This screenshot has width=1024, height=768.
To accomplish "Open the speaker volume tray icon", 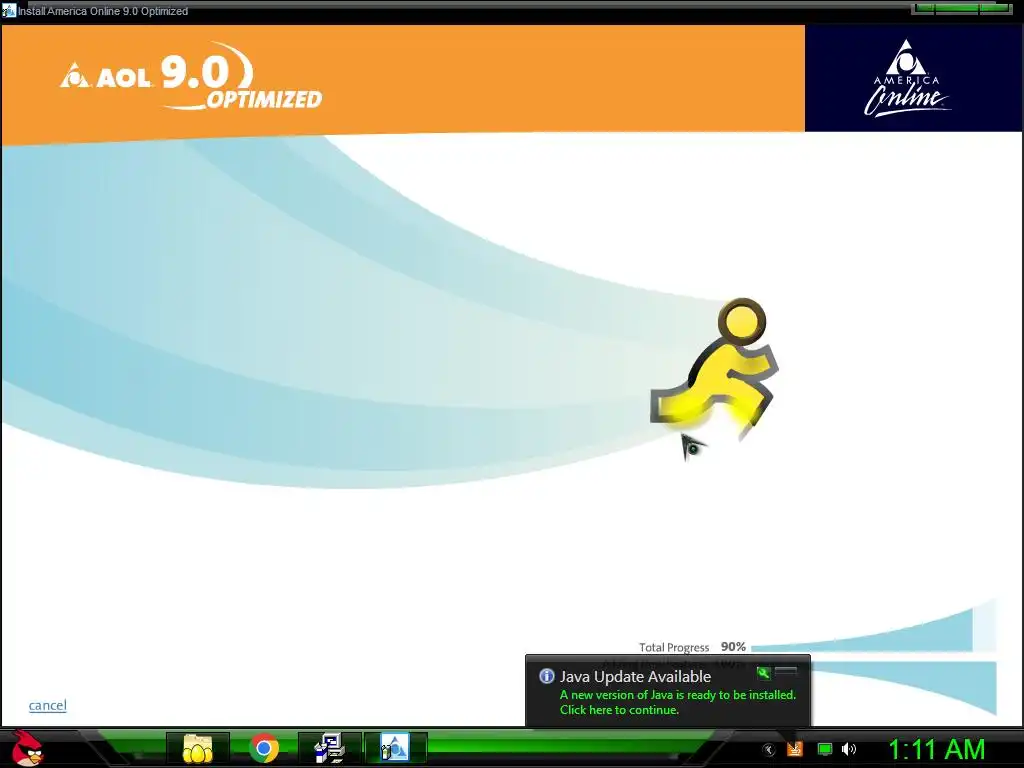I will [x=849, y=749].
